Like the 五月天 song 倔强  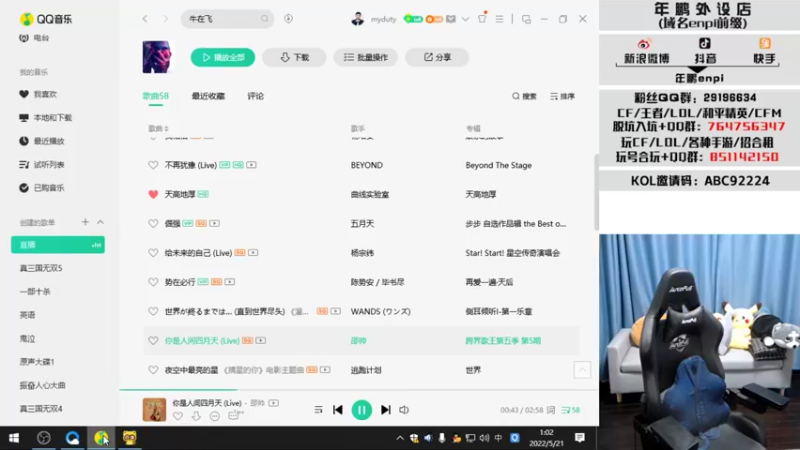coord(153,223)
